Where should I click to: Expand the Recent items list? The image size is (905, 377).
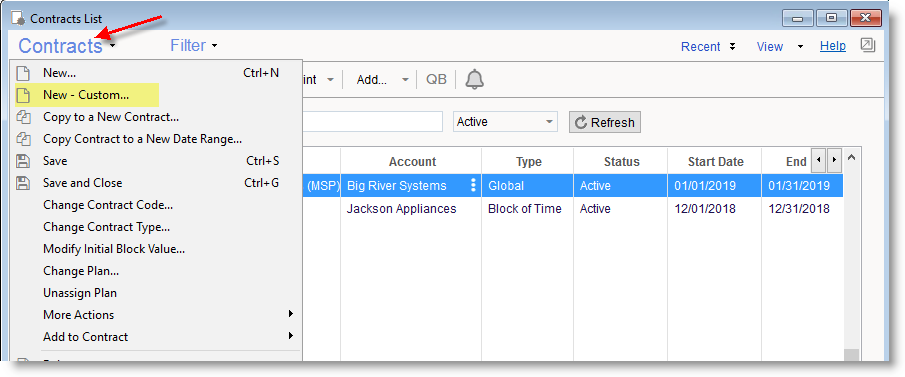pyautogui.click(x=708, y=47)
